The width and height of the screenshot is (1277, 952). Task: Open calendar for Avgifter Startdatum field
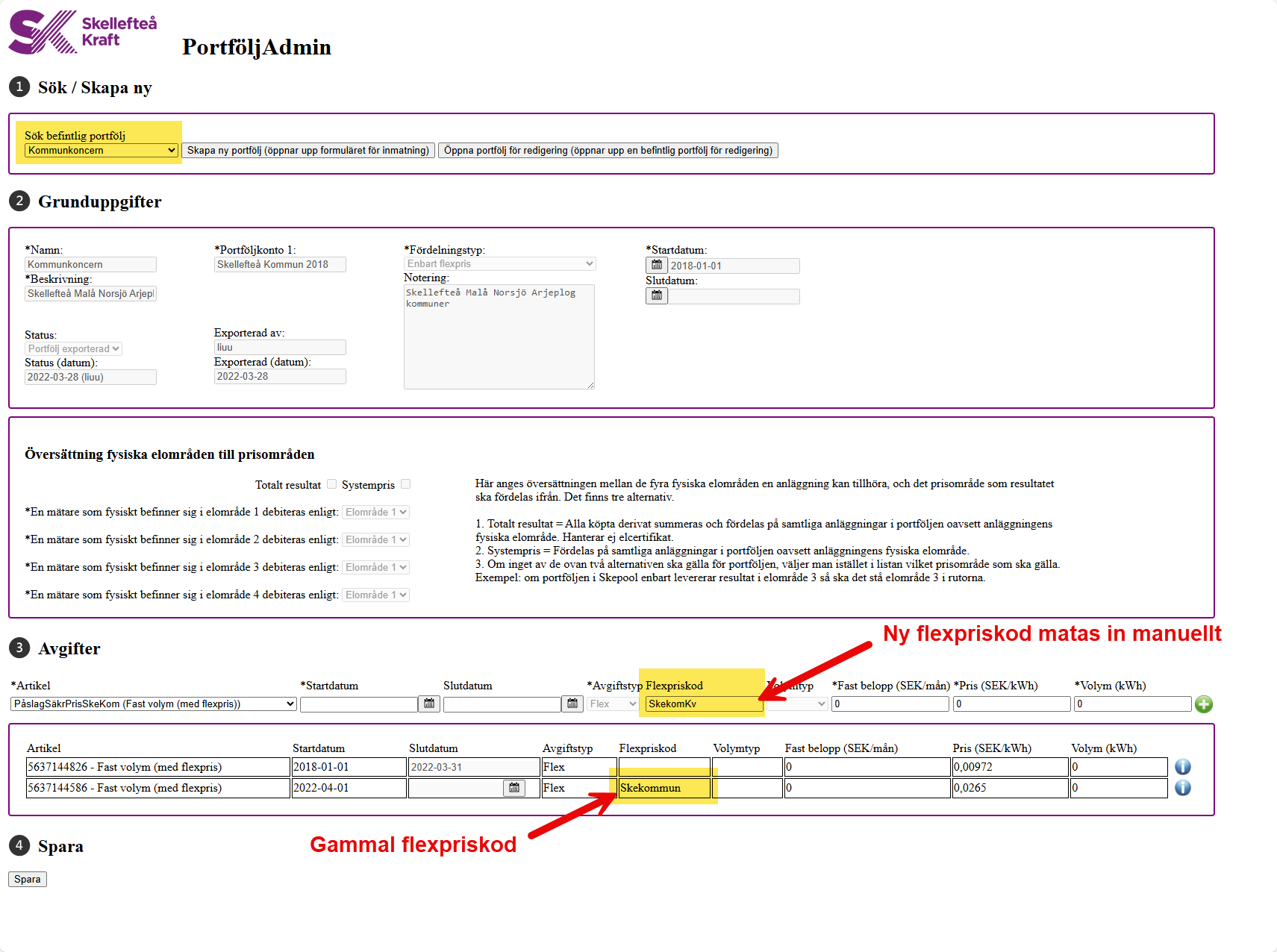[429, 704]
